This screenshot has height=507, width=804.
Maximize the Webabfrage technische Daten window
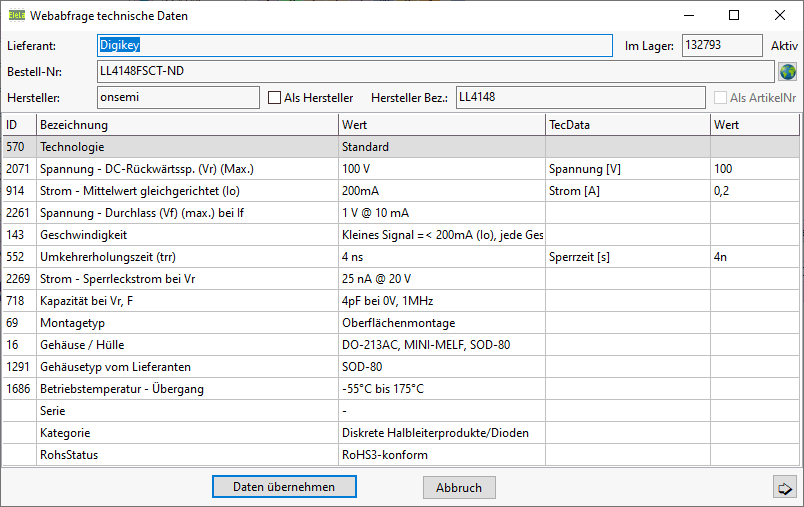pos(734,16)
